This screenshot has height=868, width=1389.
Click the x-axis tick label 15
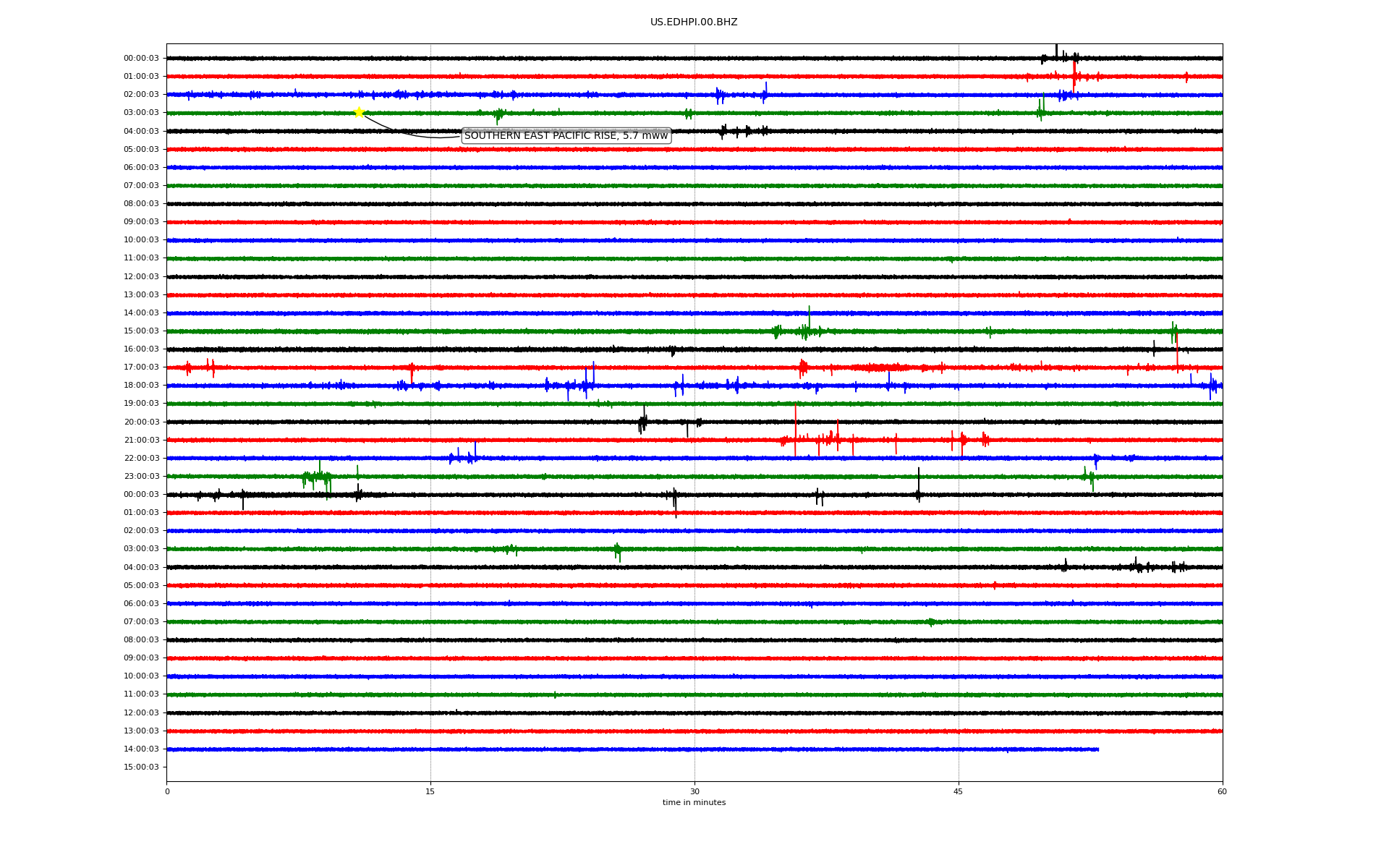(430, 791)
